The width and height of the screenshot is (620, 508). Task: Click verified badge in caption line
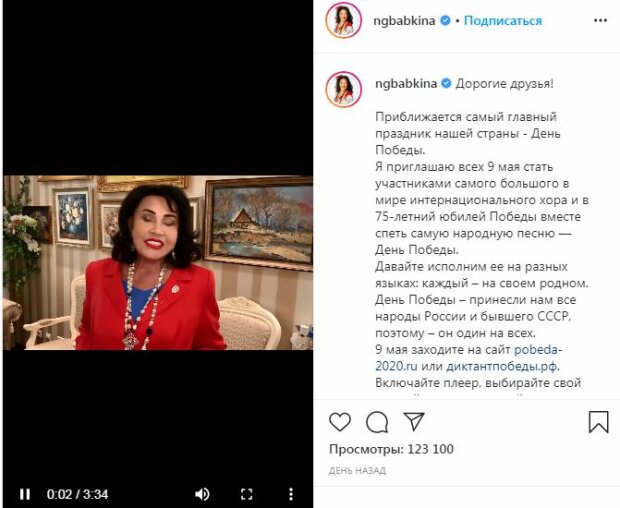[446, 83]
